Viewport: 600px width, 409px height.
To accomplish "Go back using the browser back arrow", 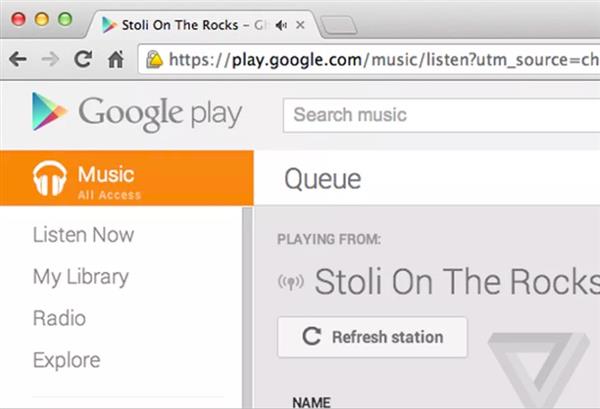I will [x=18, y=59].
